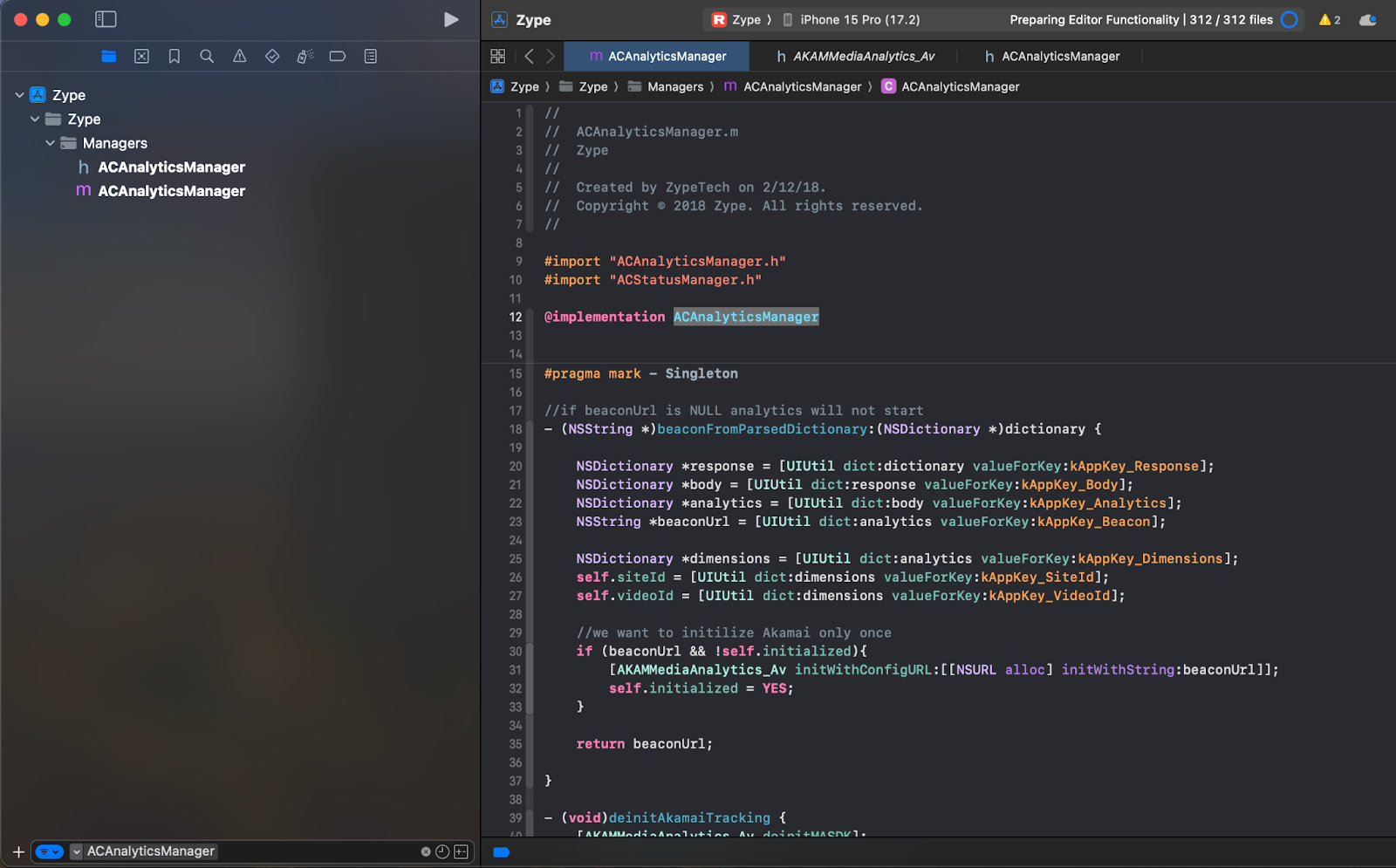Open the Find navigator magnifier icon
The image size is (1396, 868).
coord(207,56)
